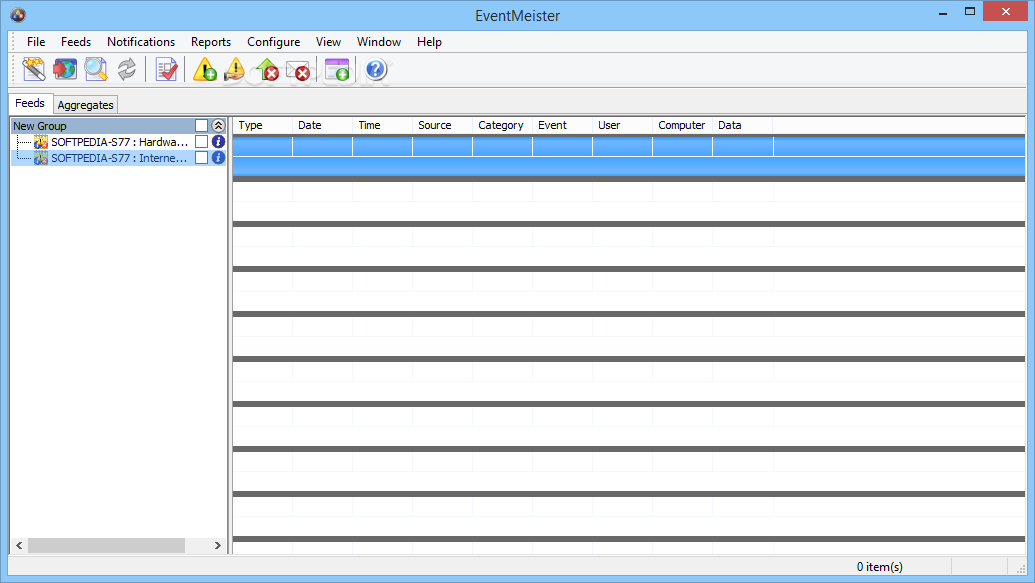Screen dimensions: 1035x583
Task: Tick checkbox for SOFTPEDIA-S77 Hardware feed
Action: pyautogui.click(x=201, y=141)
